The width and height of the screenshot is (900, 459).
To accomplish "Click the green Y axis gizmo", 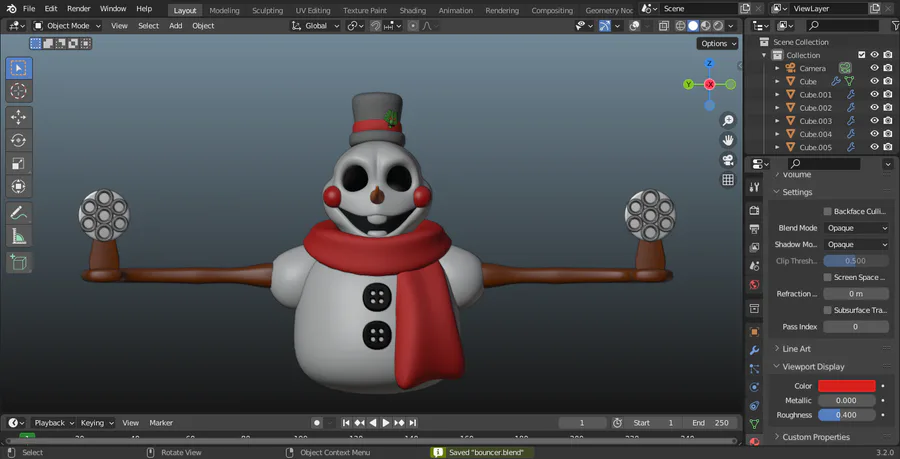I will pyautogui.click(x=689, y=84).
